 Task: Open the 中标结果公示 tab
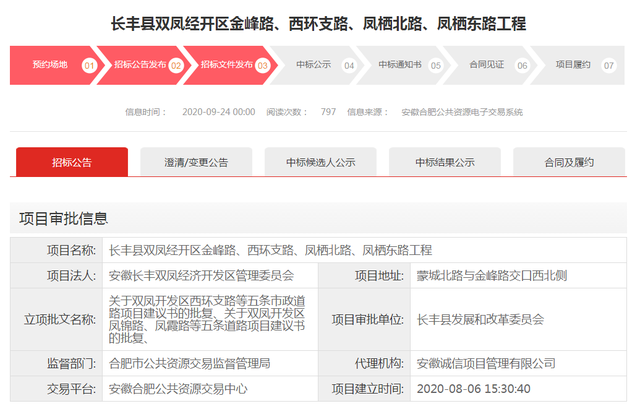point(445,162)
